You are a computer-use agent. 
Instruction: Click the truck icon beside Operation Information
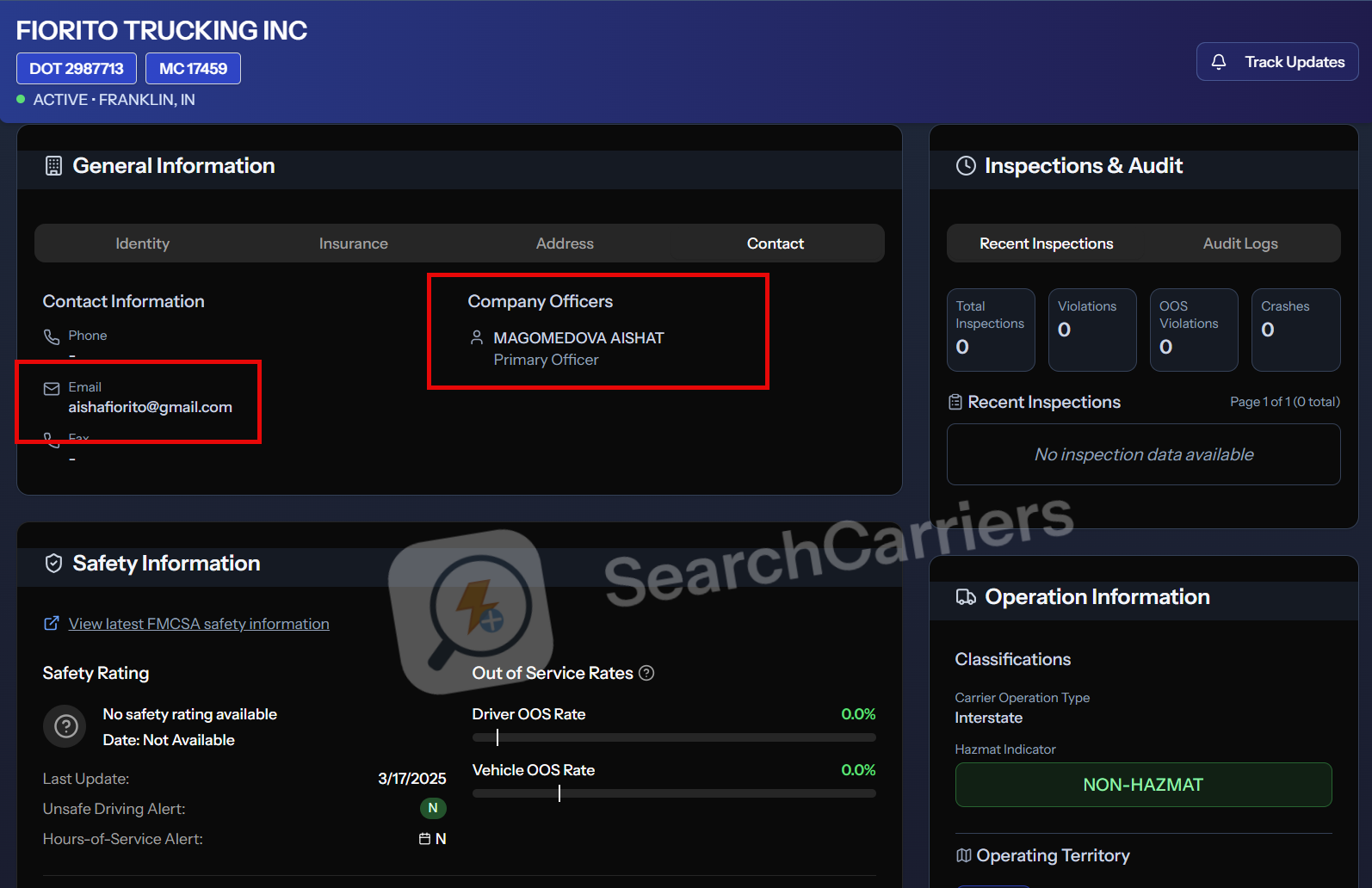[966, 597]
